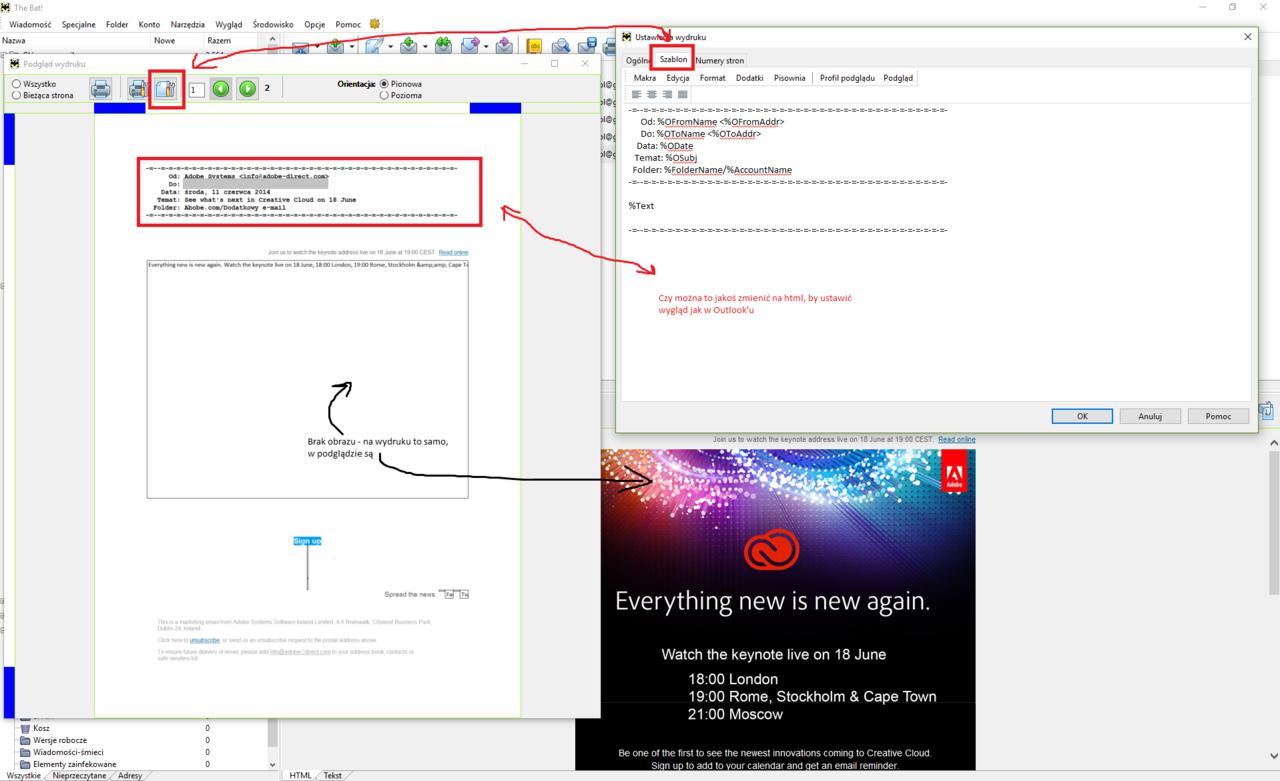This screenshot has width=1280, height=781.
Task: Click the printer icon in print preview
Action: tap(101, 89)
